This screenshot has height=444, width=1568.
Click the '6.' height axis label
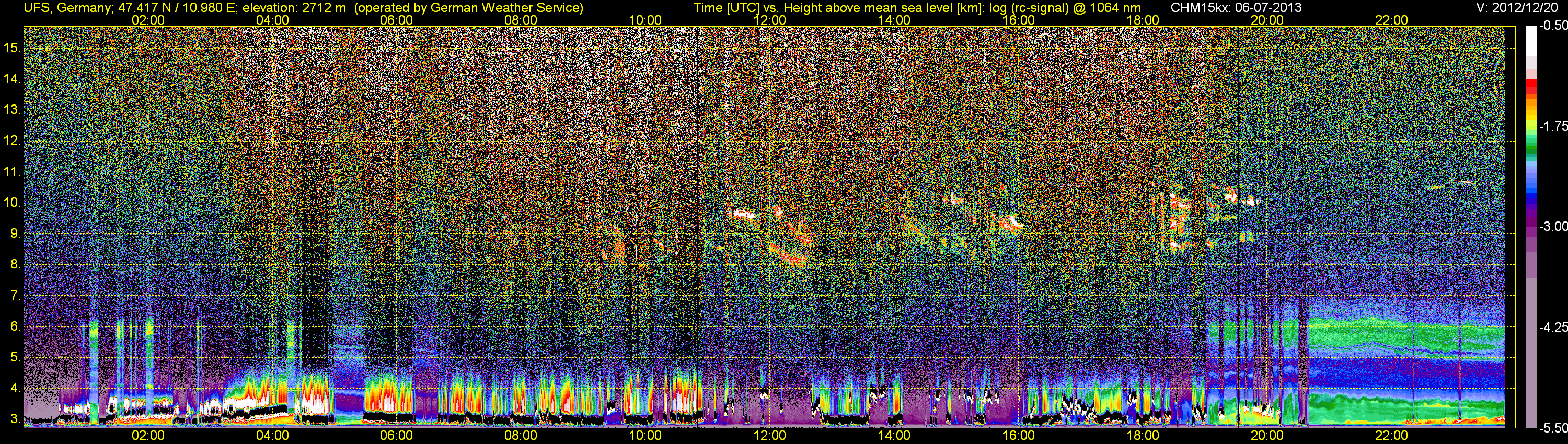pos(15,326)
